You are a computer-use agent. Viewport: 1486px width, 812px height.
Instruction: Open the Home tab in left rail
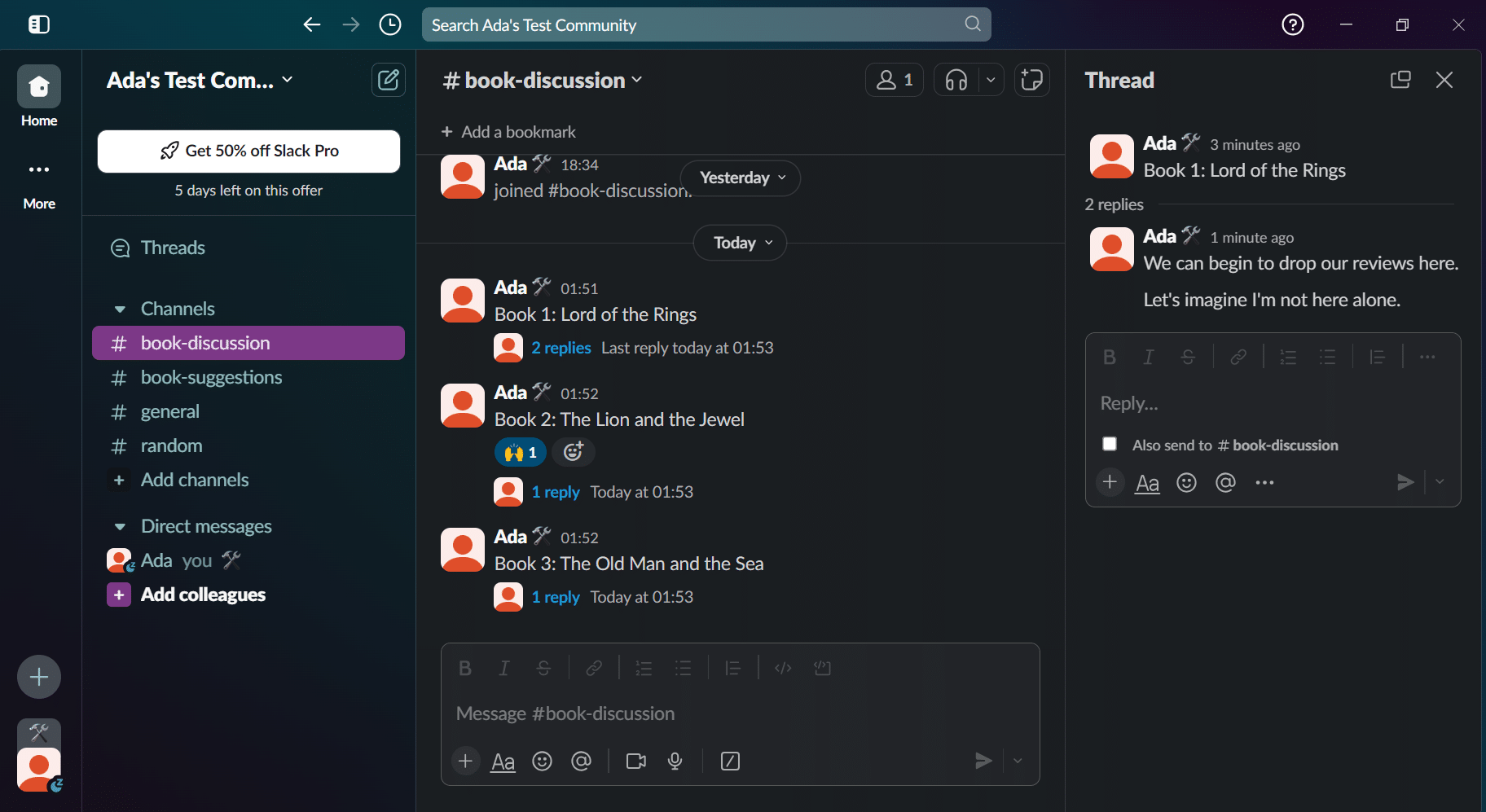tap(38, 86)
